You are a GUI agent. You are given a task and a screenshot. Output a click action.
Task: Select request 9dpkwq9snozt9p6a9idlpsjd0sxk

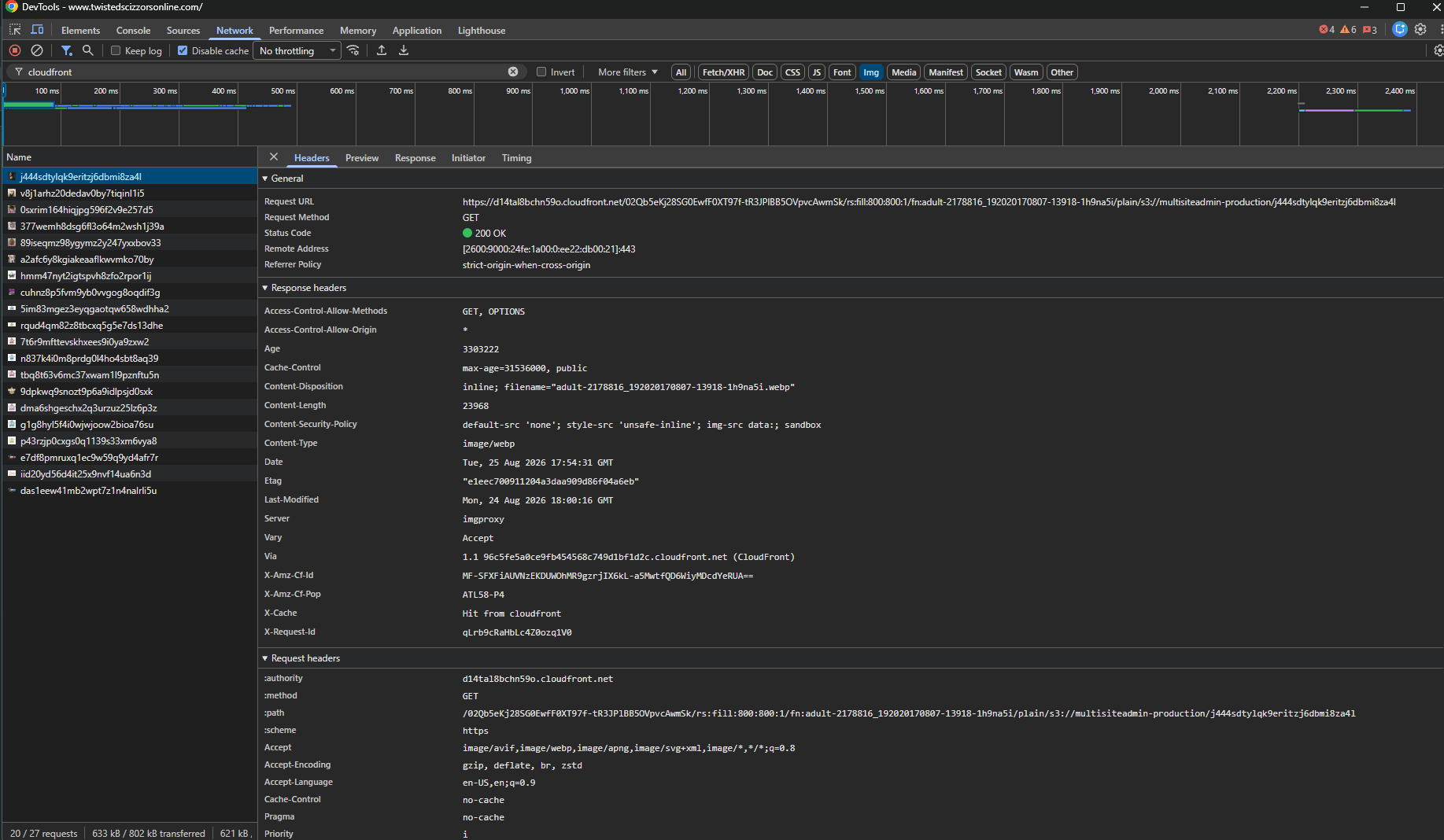[x=129, y=392]
